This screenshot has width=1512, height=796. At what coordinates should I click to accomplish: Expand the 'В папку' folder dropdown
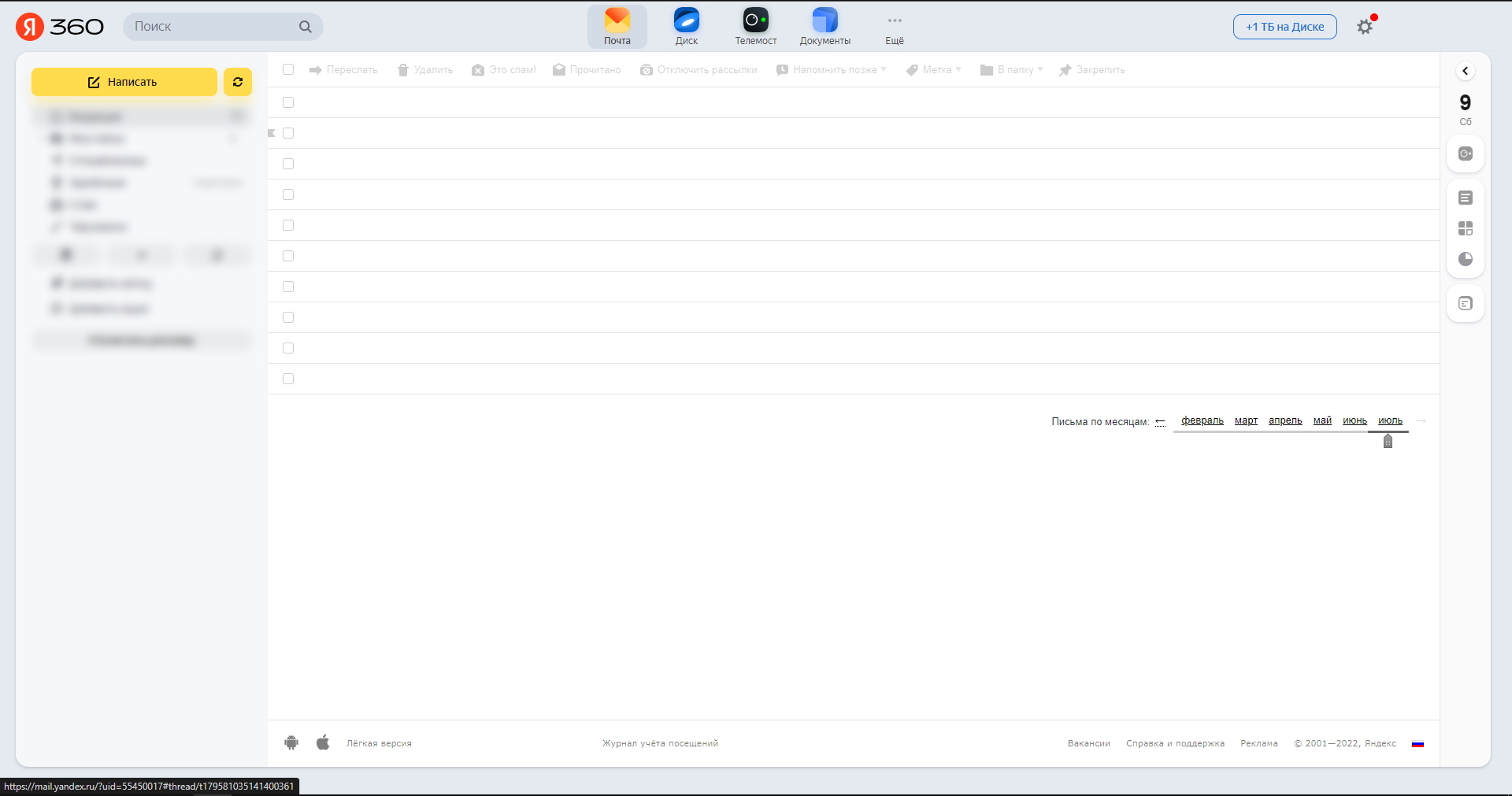click(x=1012, y=70)
